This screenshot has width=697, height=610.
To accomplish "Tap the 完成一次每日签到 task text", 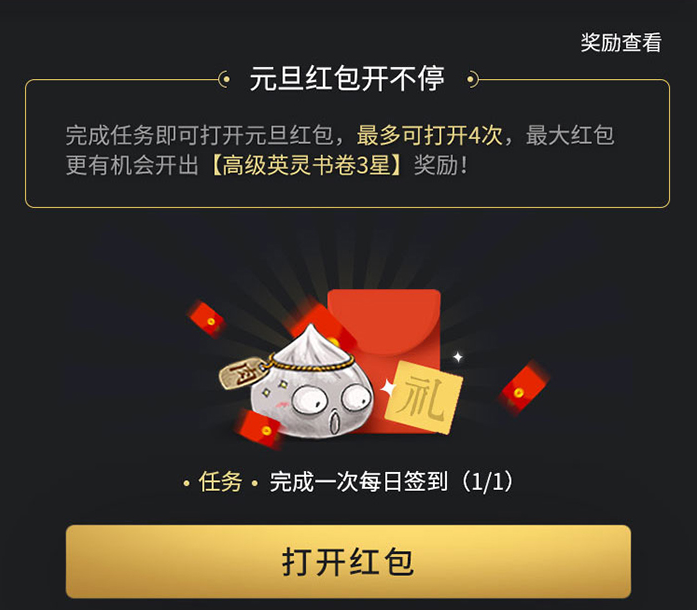I will point(358,482).
